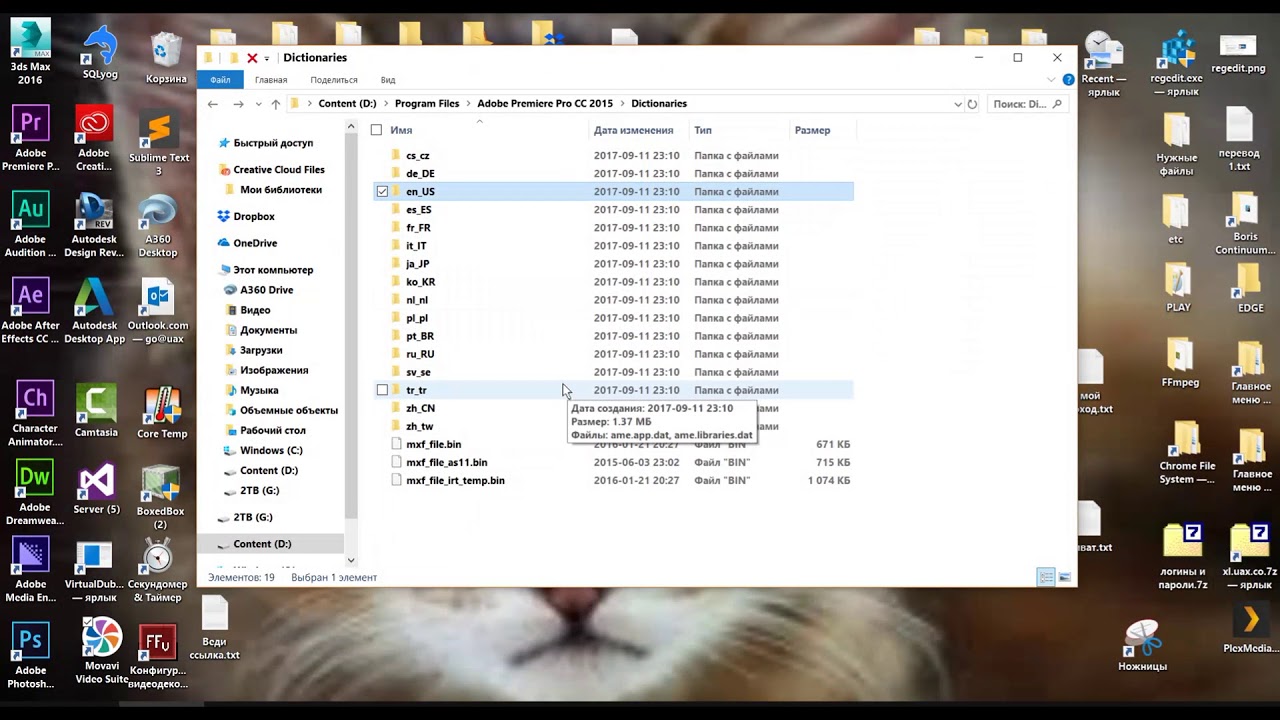Select the de_DE folder row
This screenshot has width=1280, height=720.
[612, 173]
